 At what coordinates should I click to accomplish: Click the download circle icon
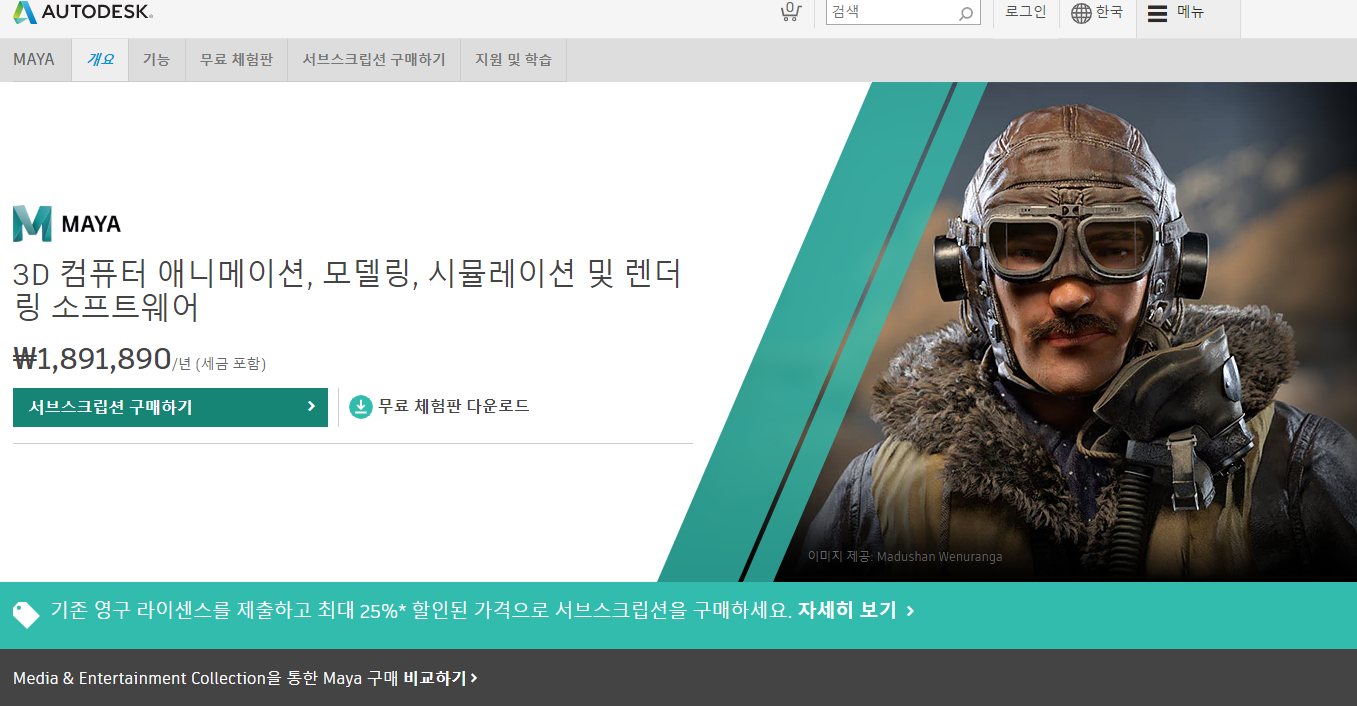pyautogui.click(x=360, y=407)
